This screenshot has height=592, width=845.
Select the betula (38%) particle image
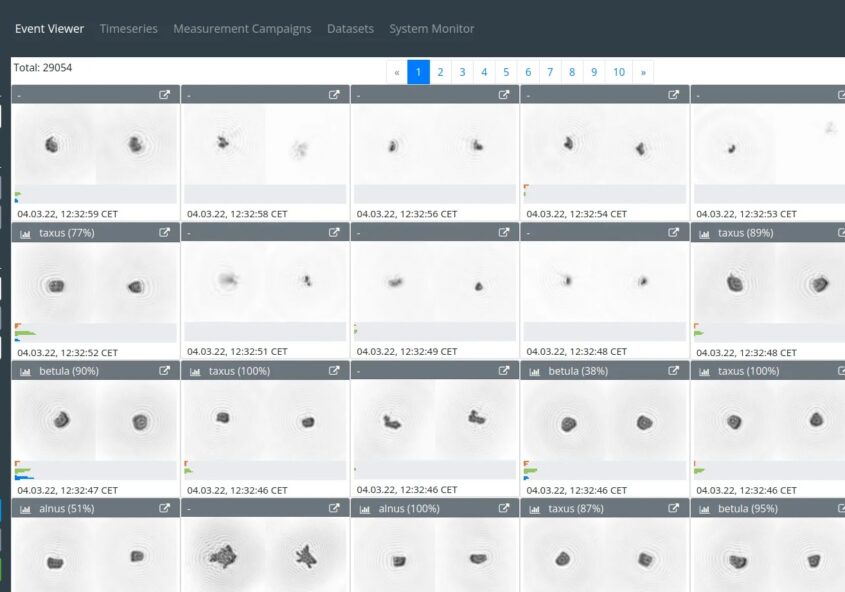(x=605, y=420)
